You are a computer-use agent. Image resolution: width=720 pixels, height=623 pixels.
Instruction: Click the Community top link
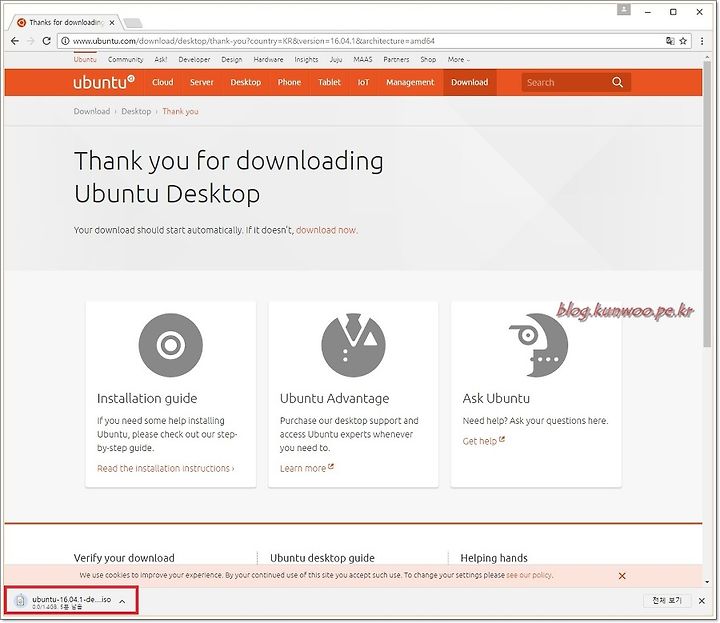(x=125, y=59)
